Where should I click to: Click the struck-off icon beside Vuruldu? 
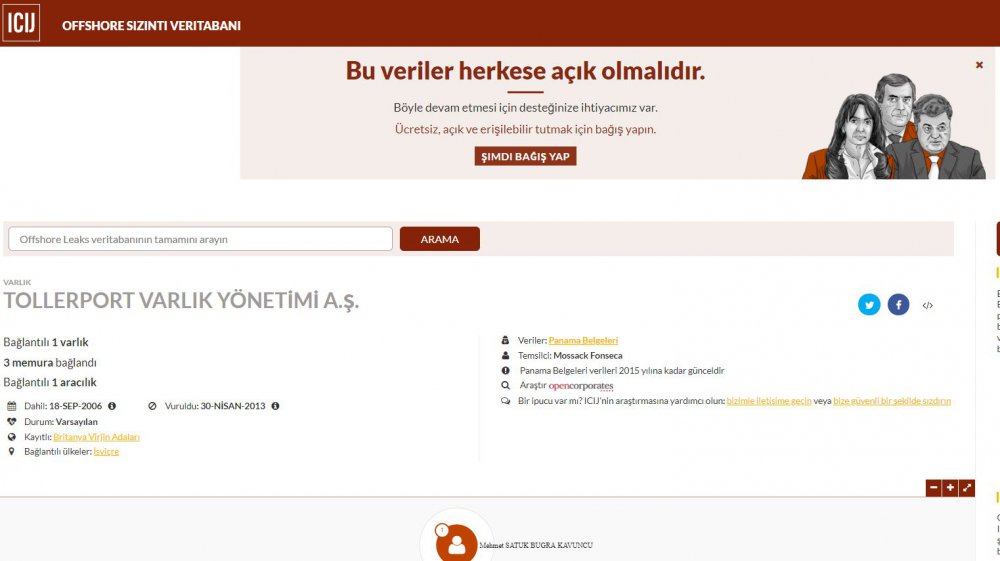click(152, 406)
